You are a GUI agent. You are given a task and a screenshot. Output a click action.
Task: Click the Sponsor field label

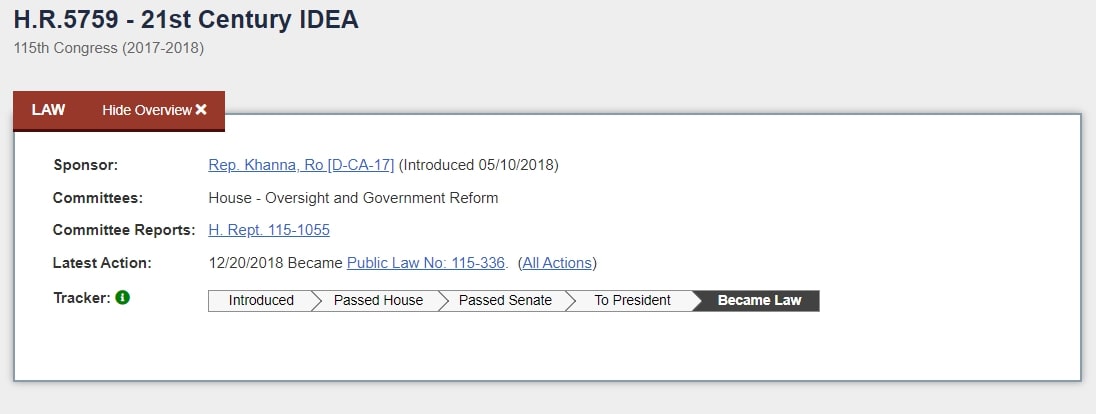(x=86, y=165)
